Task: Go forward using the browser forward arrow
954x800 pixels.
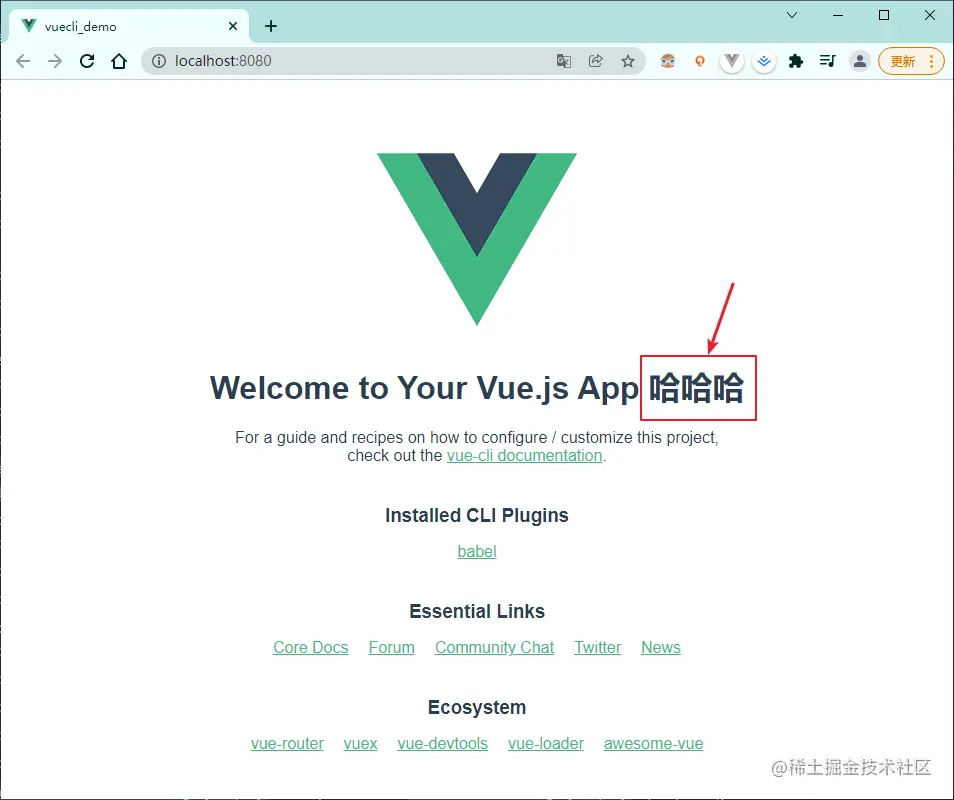Action: pyautogui.click(x=55, y=61)
